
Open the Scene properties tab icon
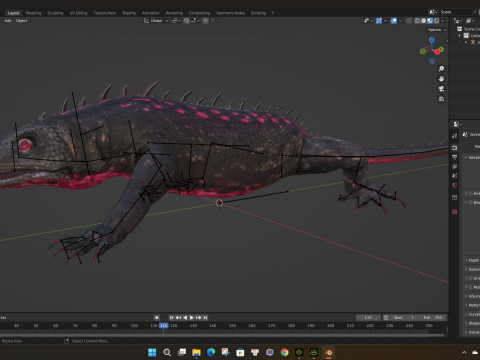455,176
